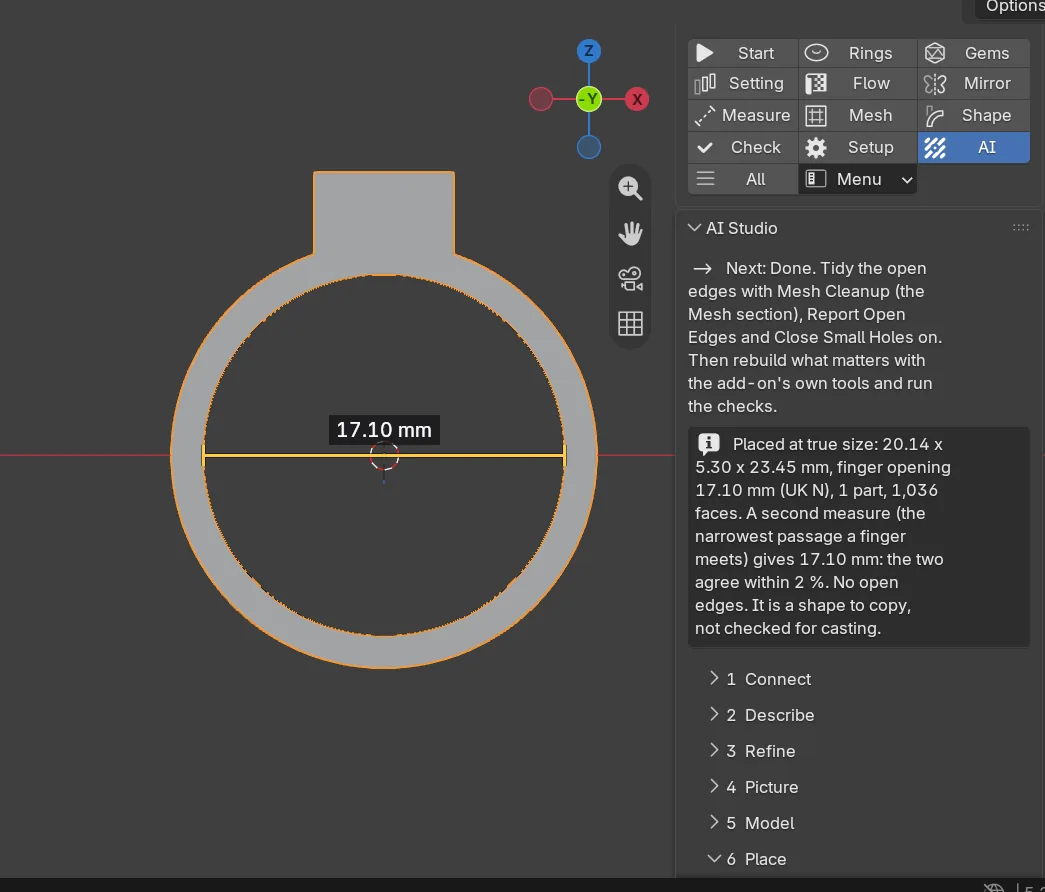Click the 17.10 mm measurement label
This screenshot has height=892, width=1045.
pos(384,430)
